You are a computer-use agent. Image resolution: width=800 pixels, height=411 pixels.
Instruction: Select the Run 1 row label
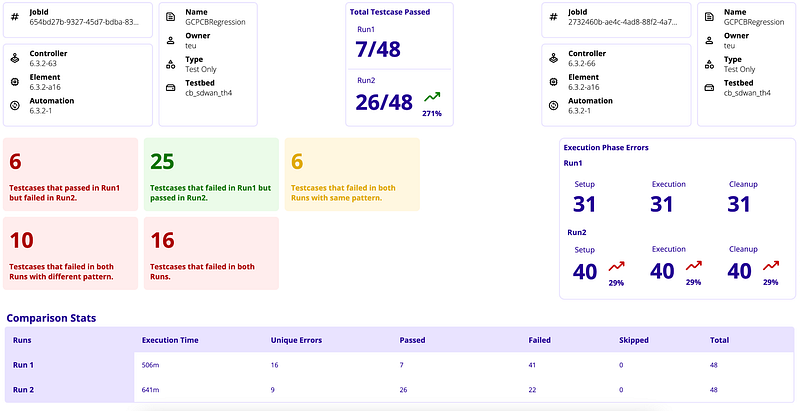point(23,365)
